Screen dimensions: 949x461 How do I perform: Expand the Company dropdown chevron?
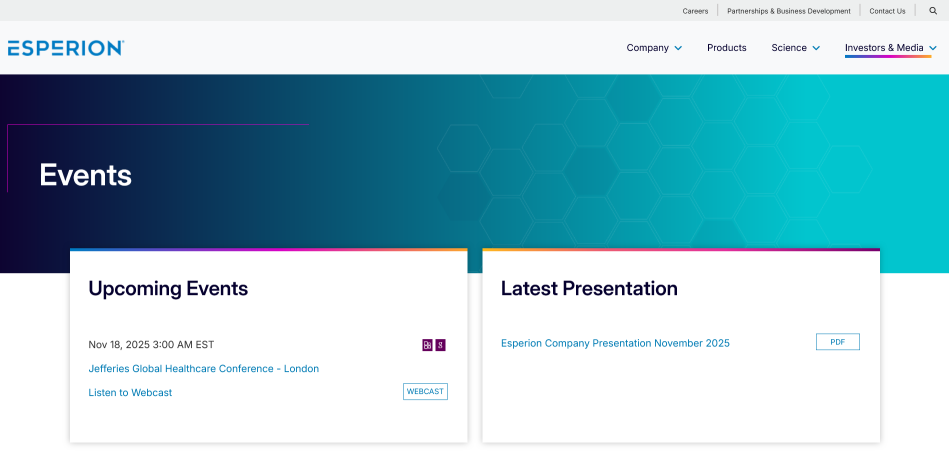tap(678, 48)
